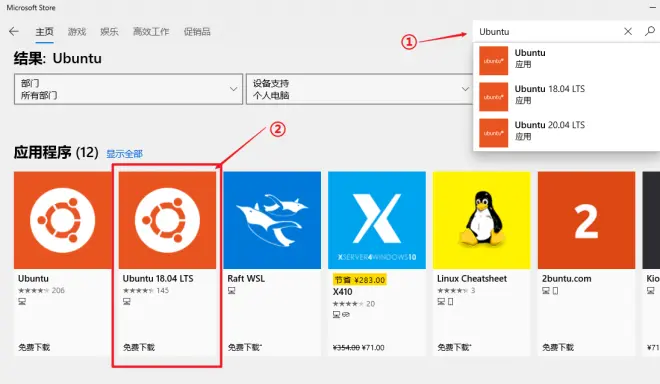Switch to the 主页 tab
The image size is (660, 384).
coord(44,32)
